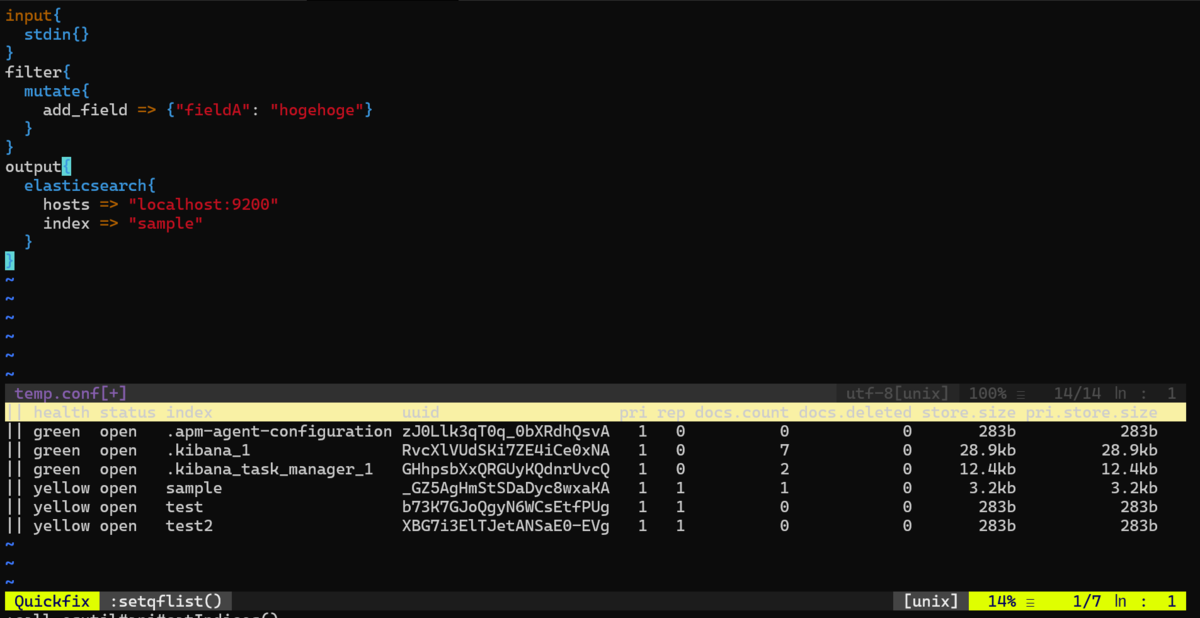Click the health column header
1200x618 pixels.
point(61,412)
